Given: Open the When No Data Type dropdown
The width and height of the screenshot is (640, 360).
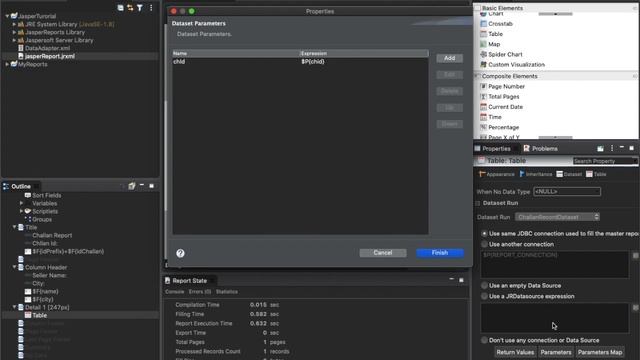Looking at the screenshot, I should coord(567,191).
